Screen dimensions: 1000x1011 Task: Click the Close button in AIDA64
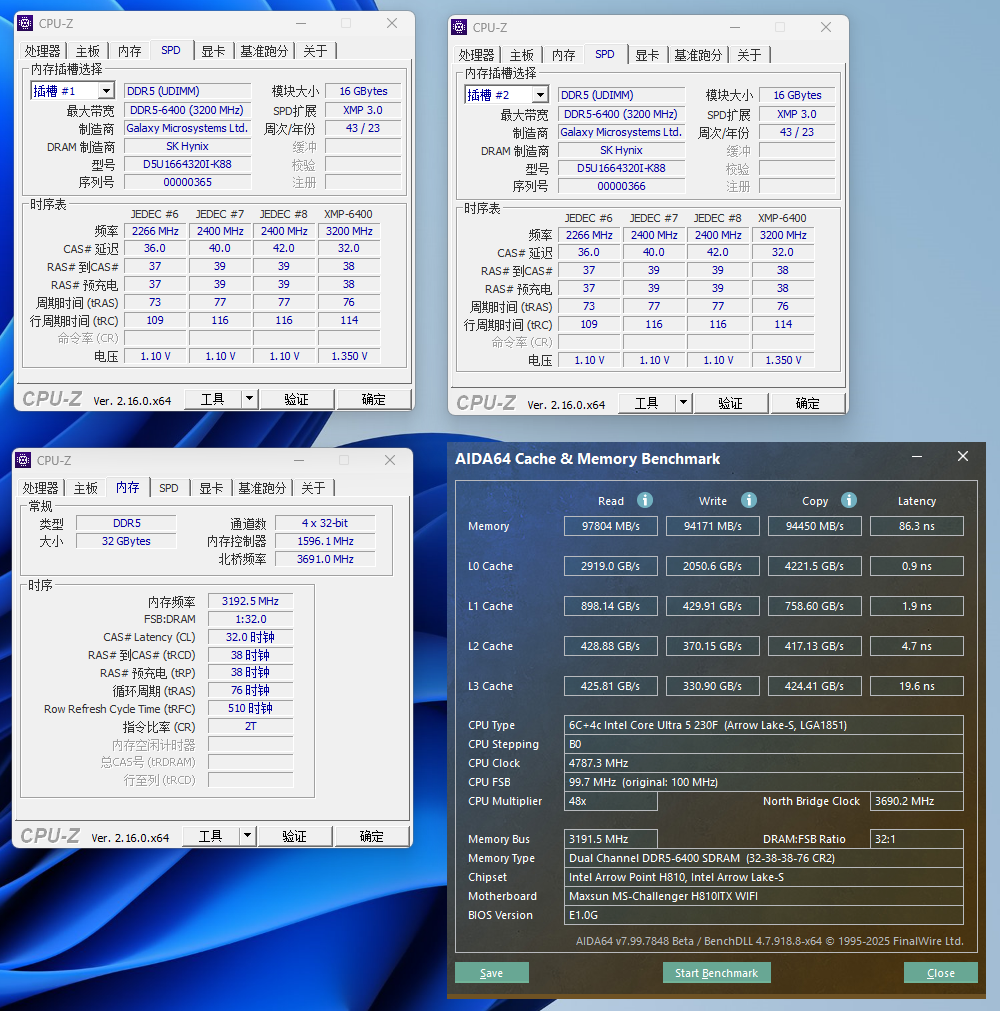pyautogui.click(x=941, y=973)
